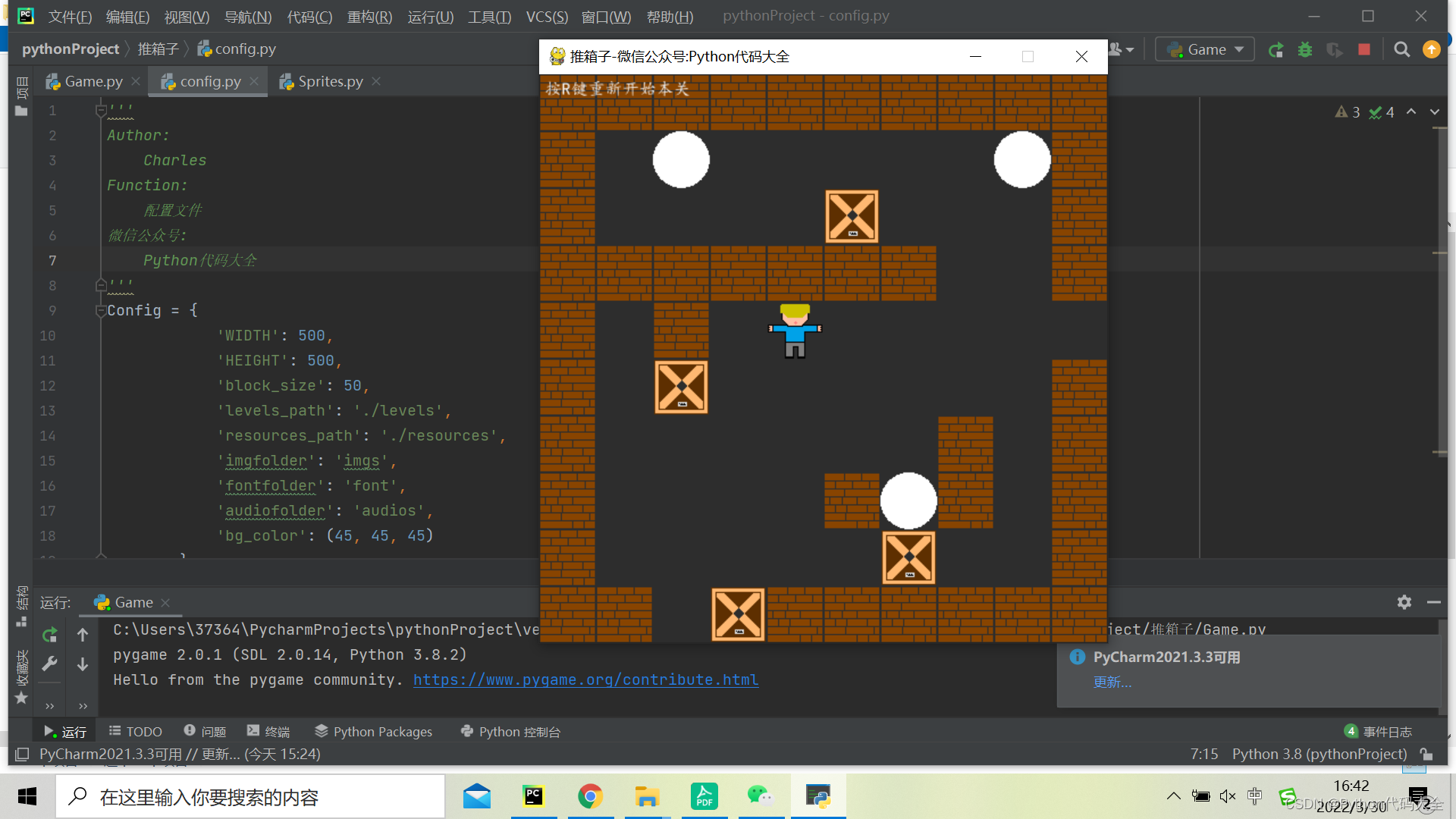
Task: Click the scroll-down arrow in Run panel
Action: click(83, 664)
